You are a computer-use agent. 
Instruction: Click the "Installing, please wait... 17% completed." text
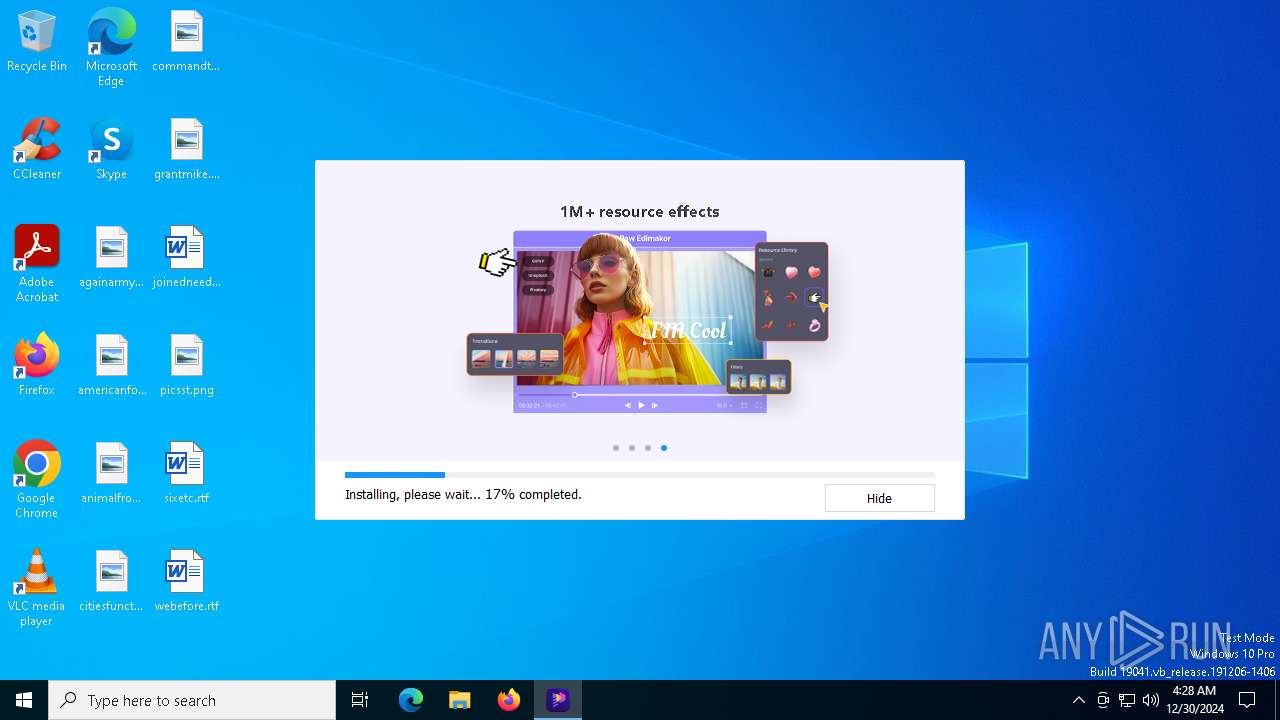(x=463, y=494)
